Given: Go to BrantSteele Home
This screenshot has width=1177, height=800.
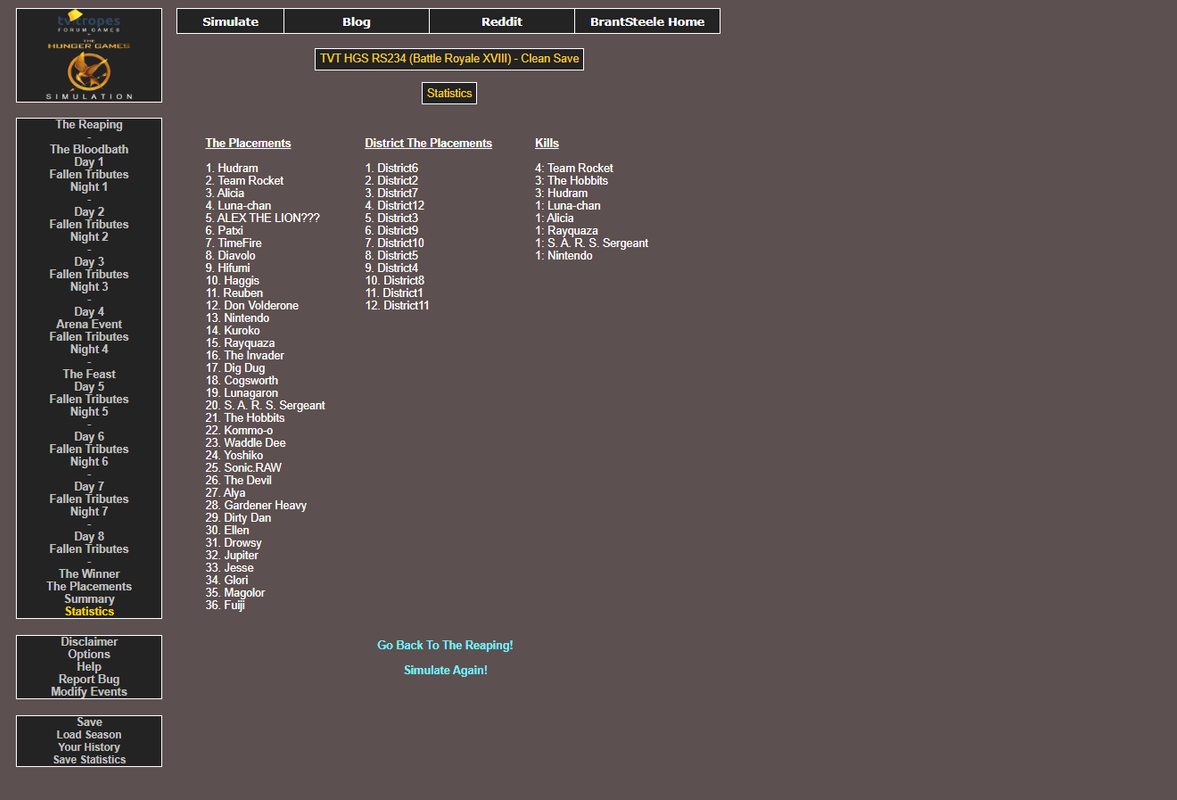Looking at the screenshot, I should coord(647,22).
